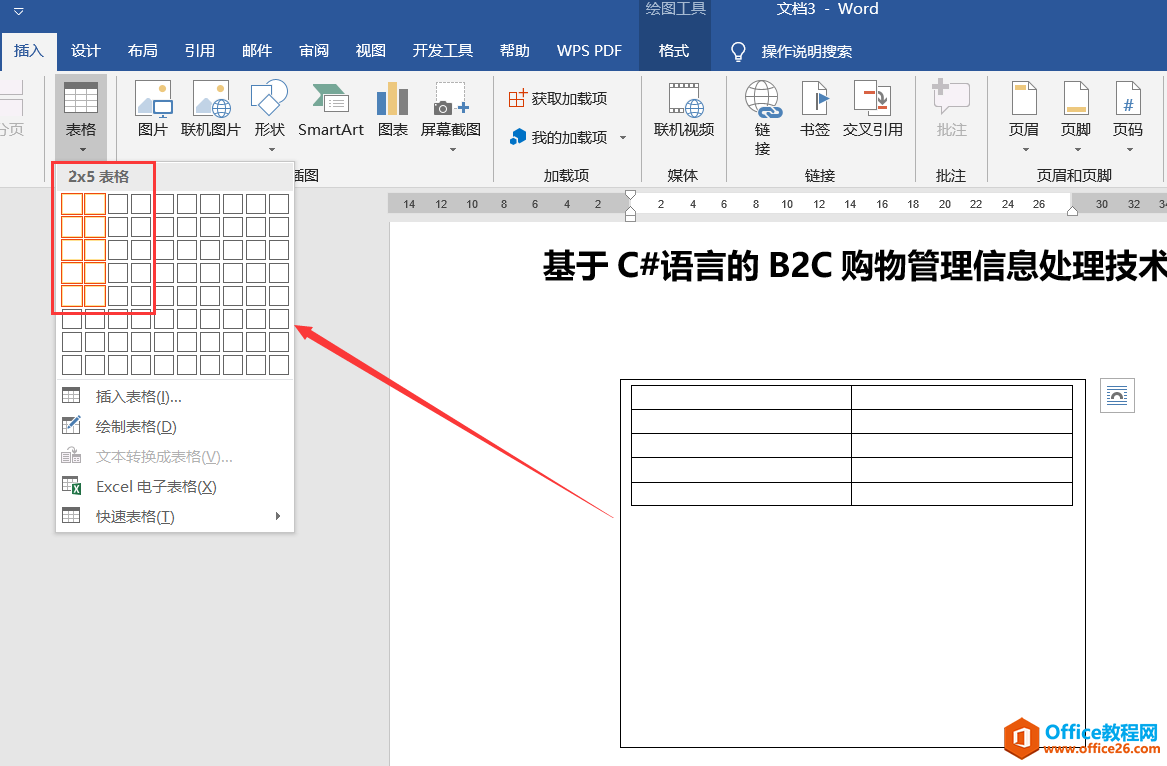Screen dimensions: 1167x766
Task: Click the 链接 link icon
Action: [x=763, y=118]
